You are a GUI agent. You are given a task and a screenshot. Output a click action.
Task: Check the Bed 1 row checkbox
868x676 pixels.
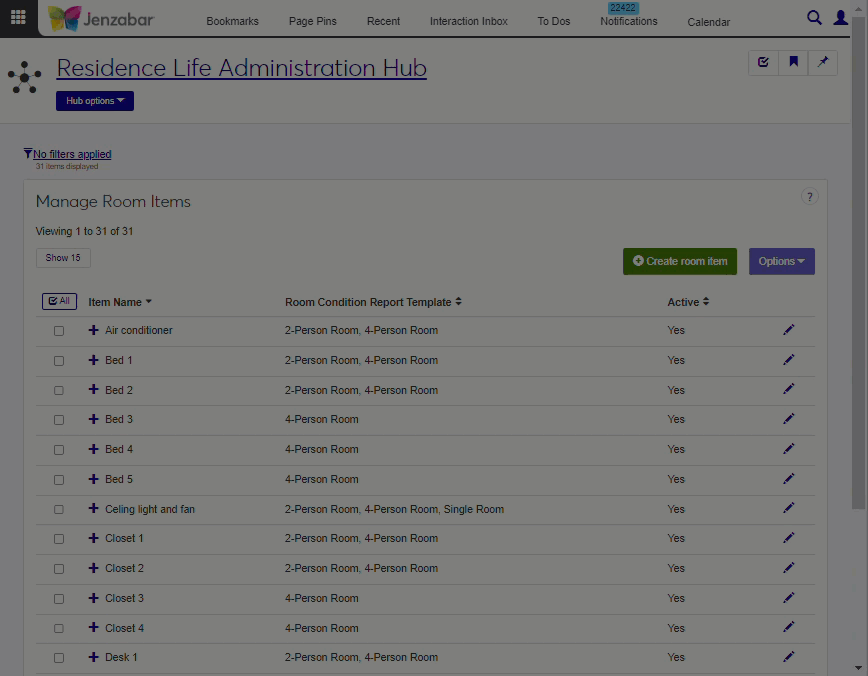click(x=59, y=361)
